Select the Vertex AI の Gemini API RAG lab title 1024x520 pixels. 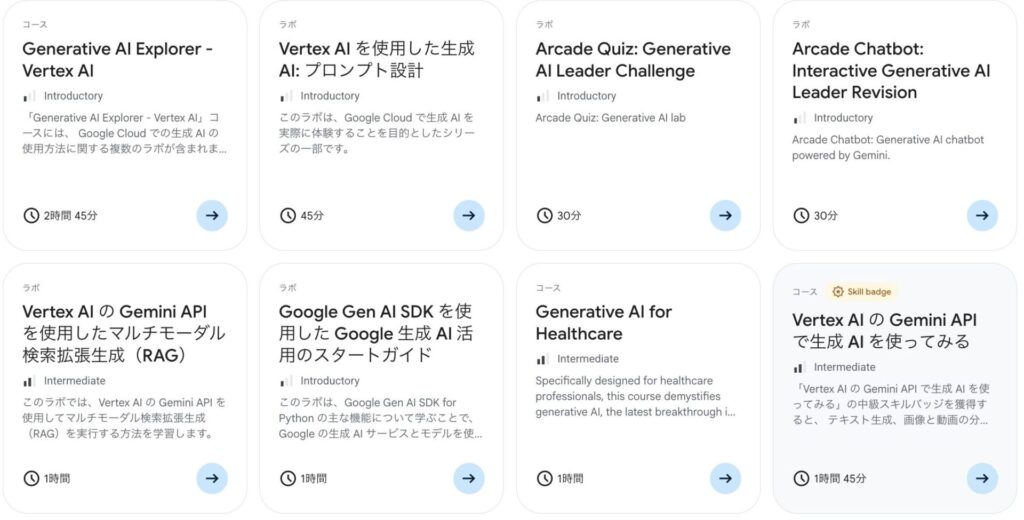[124, 332]
